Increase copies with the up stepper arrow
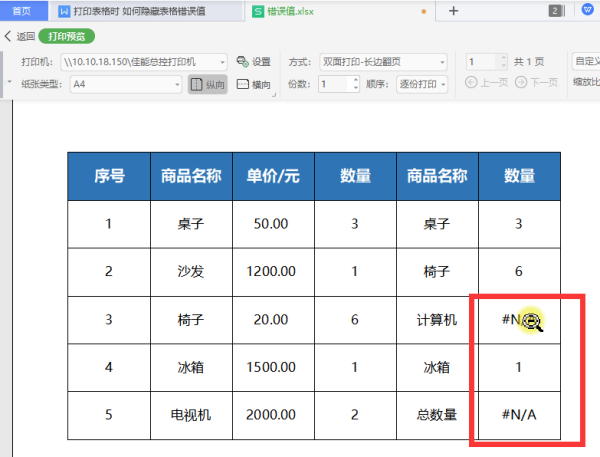 pyautogui.click(x=356, y=80)
